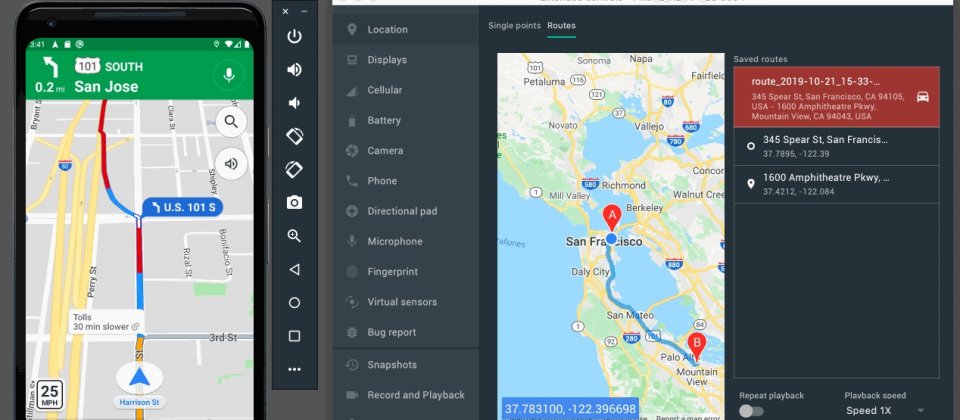This screenshot has height=420, width=960.
Task: Tap the sound speaker button in Maps
Action: tap(231, 163)
